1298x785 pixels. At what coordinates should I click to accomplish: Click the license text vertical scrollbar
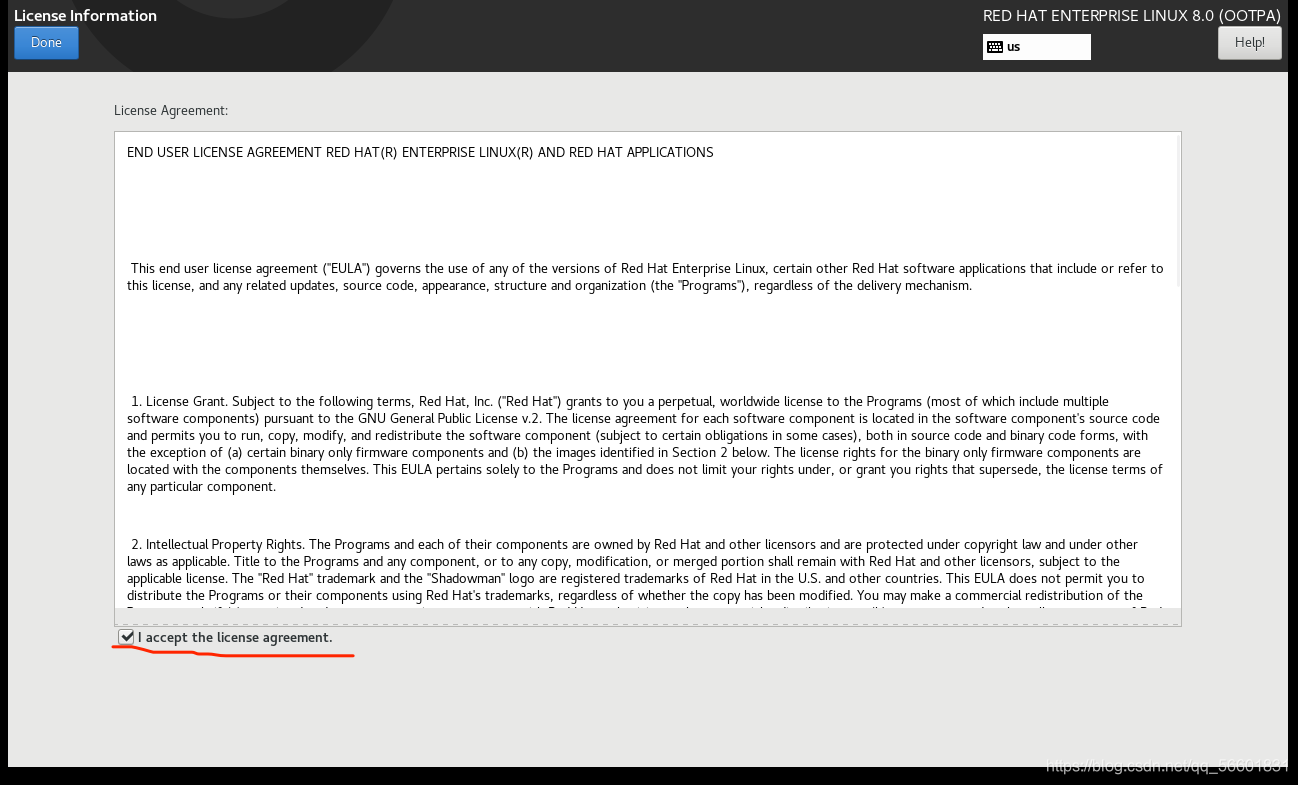point(1177,210)
